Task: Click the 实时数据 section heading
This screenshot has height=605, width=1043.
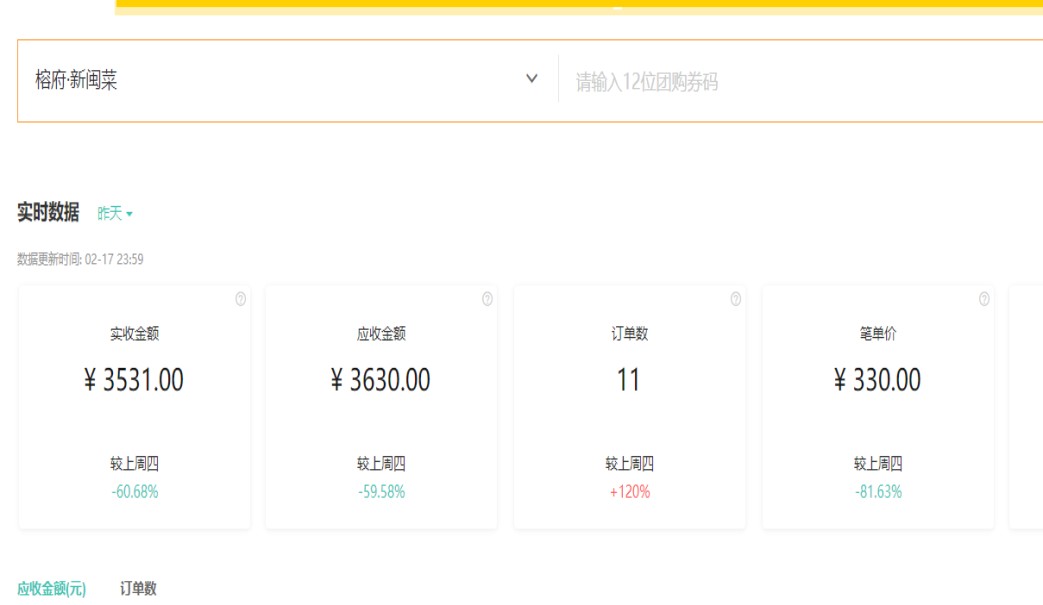Action: tap(48, 212)
